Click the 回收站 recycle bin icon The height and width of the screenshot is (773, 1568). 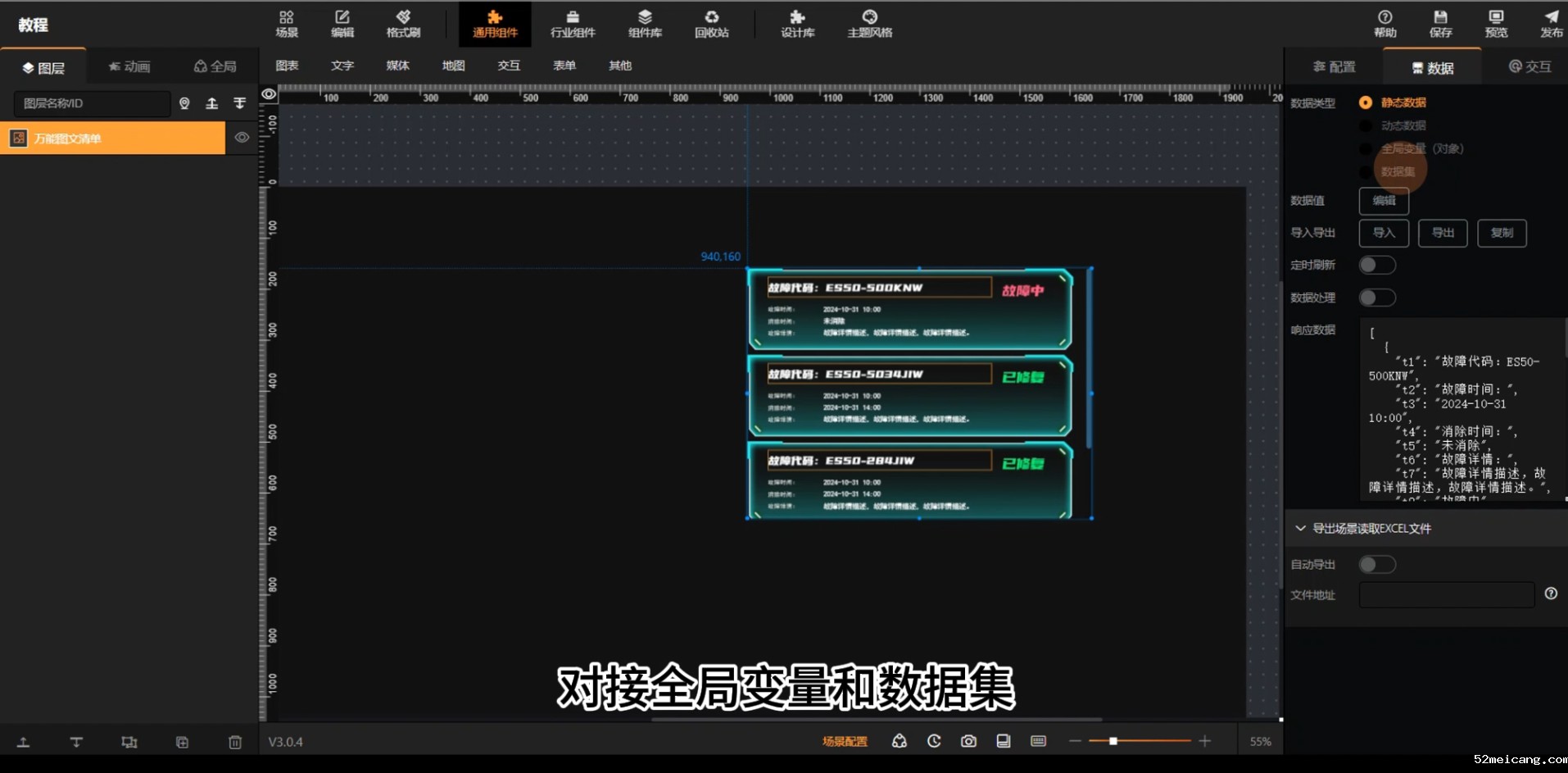711,24
